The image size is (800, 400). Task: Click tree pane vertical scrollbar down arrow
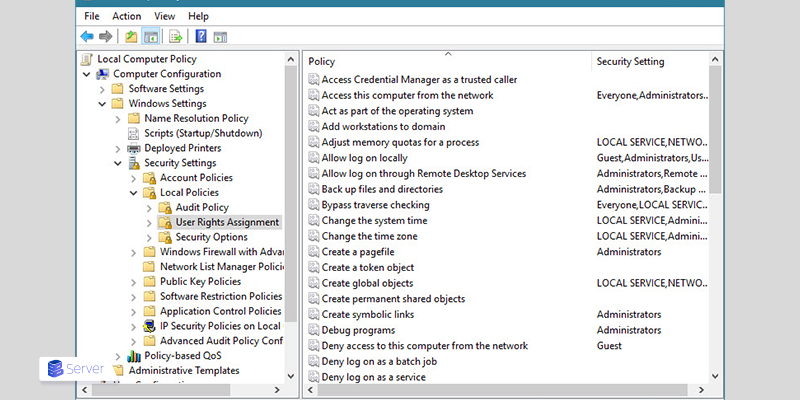tap(291, 377)
